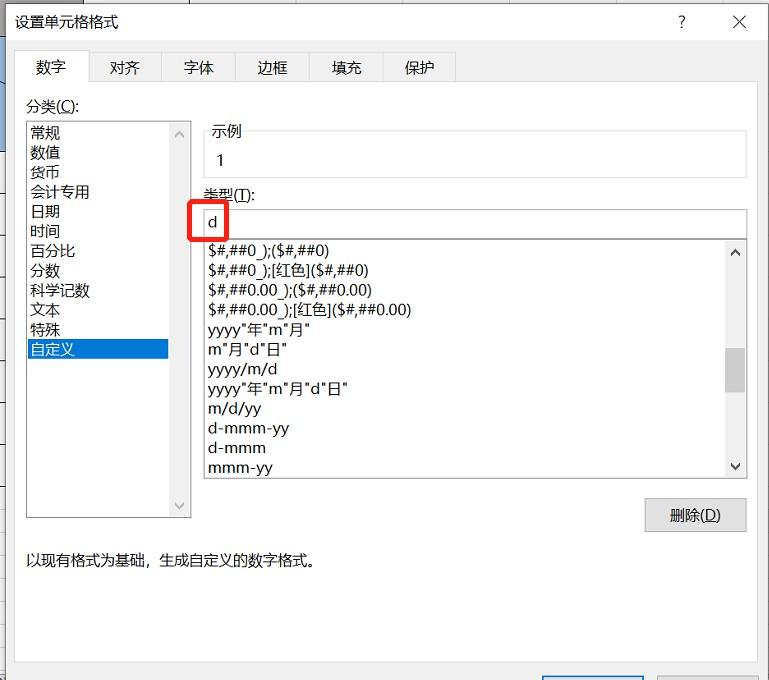The width and height of the screenshot is (769, 680).
Task: Open the 边框 tab
Action: click(272, 68)
